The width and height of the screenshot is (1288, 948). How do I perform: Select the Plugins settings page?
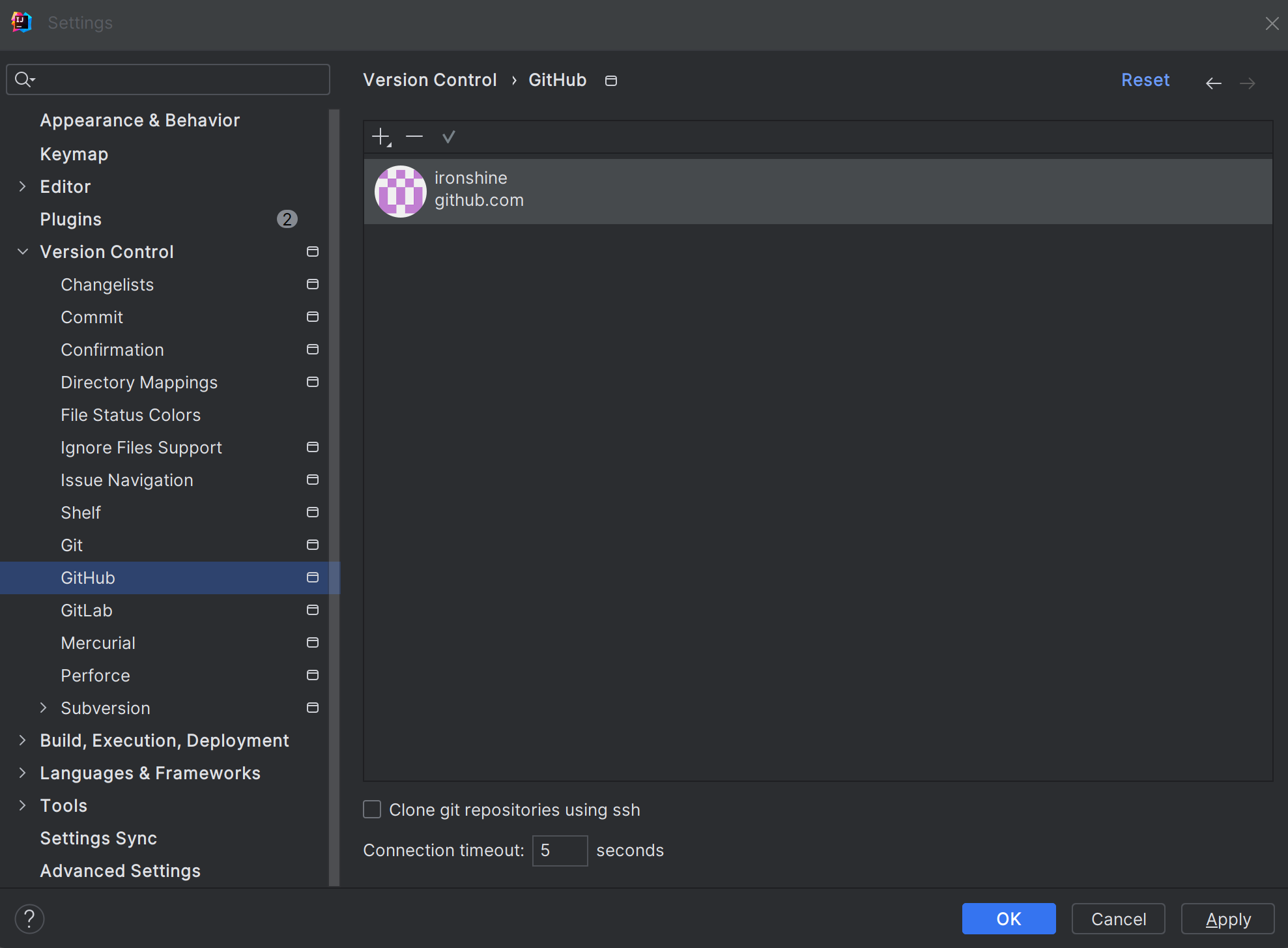pyautogui.click(x=71, y=219)
